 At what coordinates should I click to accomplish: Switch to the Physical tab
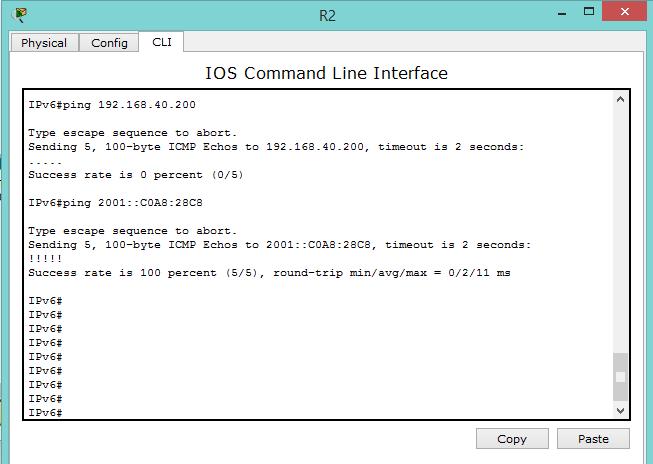pos(44,42)
